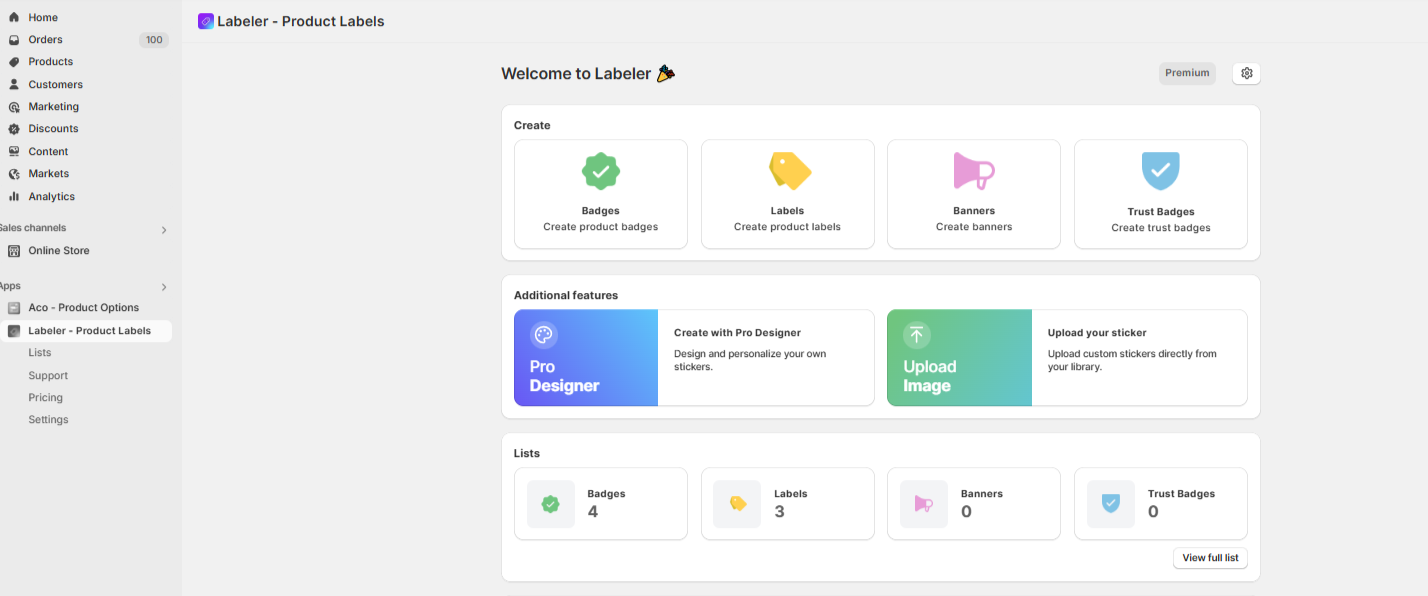The height and width of the screenshot is (596, 1428).
Task: Open Lists under Labeler app
Action: pos(40,353)
